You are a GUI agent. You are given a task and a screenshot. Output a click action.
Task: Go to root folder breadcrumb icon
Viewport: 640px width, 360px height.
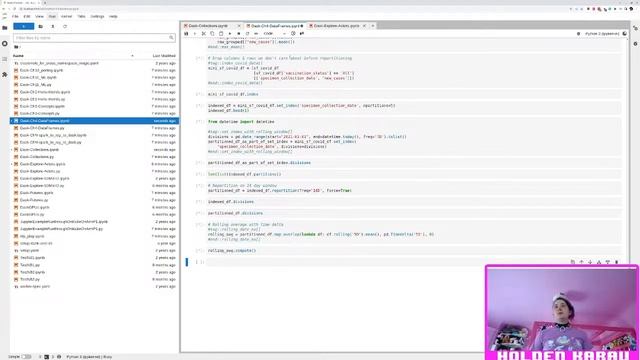pos(16,47)
